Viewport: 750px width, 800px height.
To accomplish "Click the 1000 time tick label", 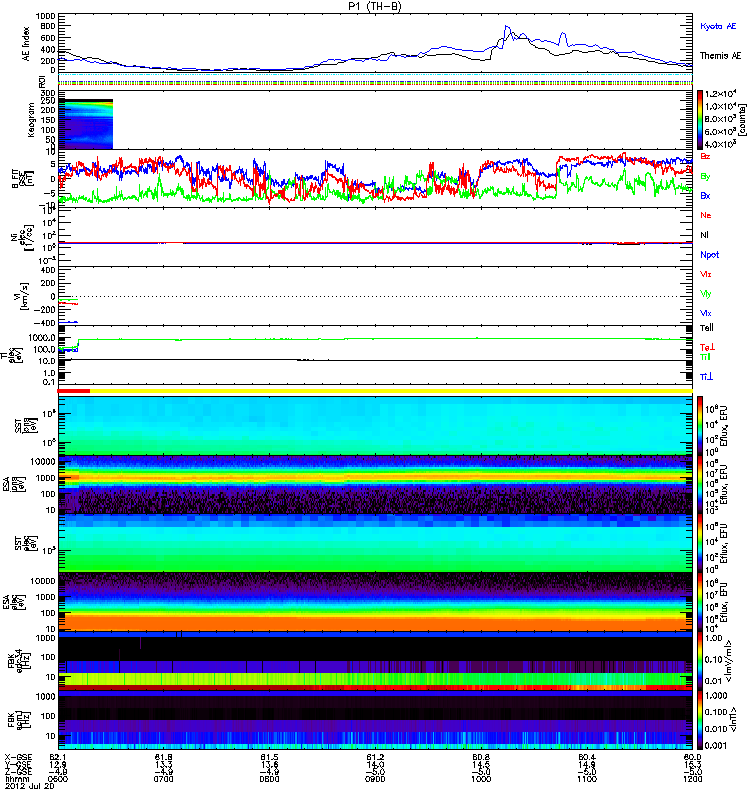I will coord(481,779).
